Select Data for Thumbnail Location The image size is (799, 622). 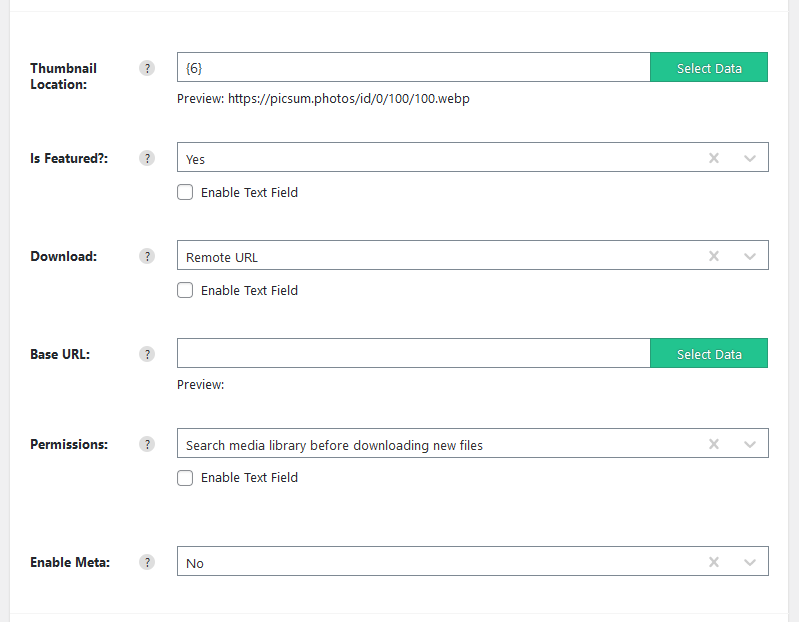coord(709,67)
